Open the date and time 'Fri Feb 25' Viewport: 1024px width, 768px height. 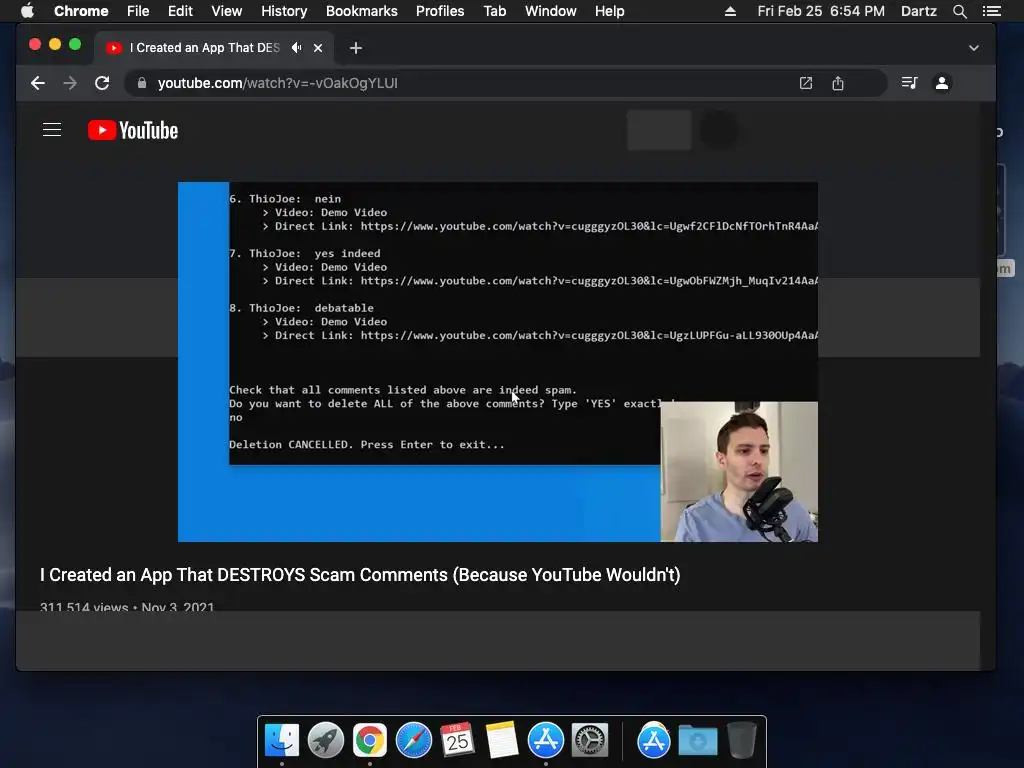coord(821,11)
